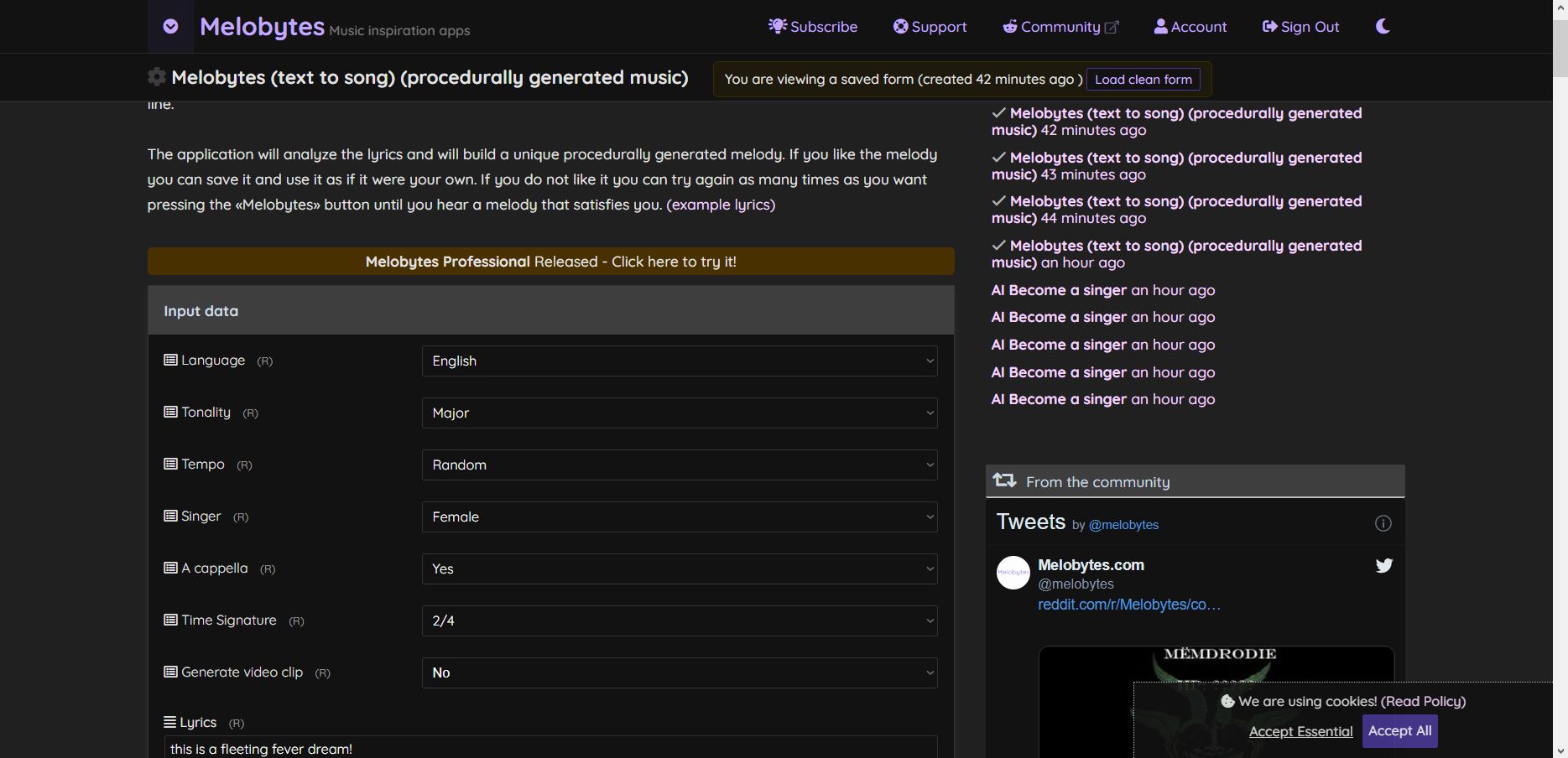Open the Language dropdown
The height and width of the screenshot is (758, 1568).
[x=679, y=361]
